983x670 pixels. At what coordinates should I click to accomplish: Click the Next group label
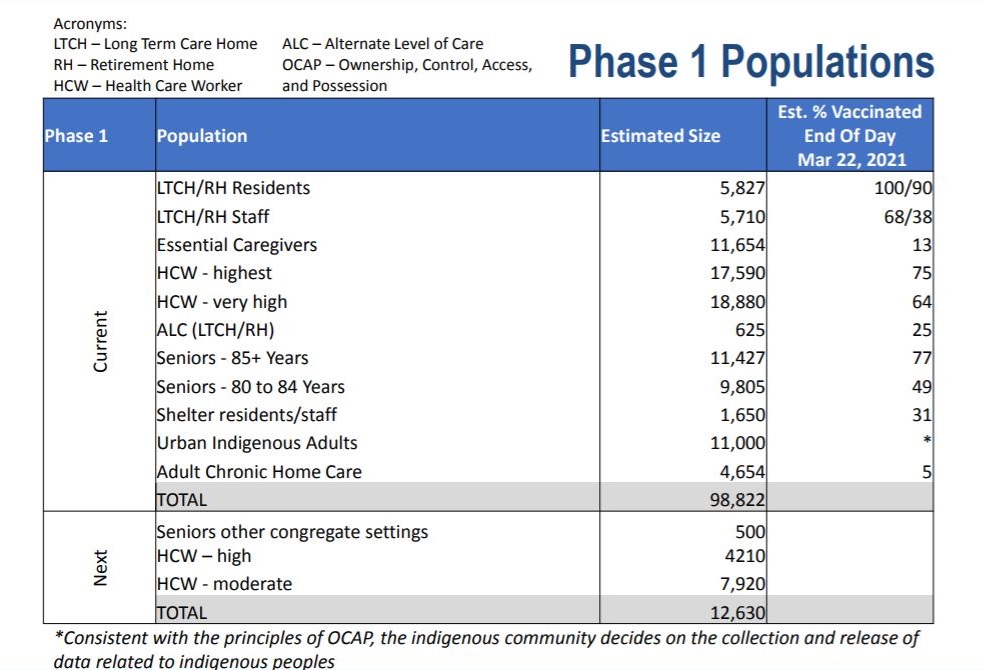tap(99, 565)
